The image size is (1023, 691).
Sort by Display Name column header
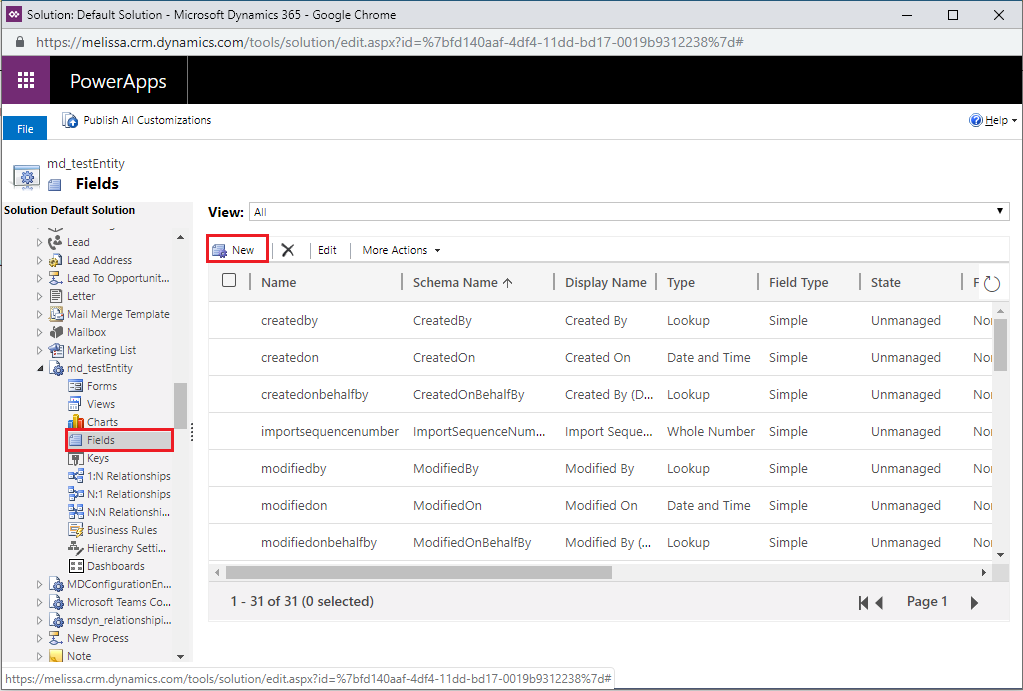pos(605,283)
